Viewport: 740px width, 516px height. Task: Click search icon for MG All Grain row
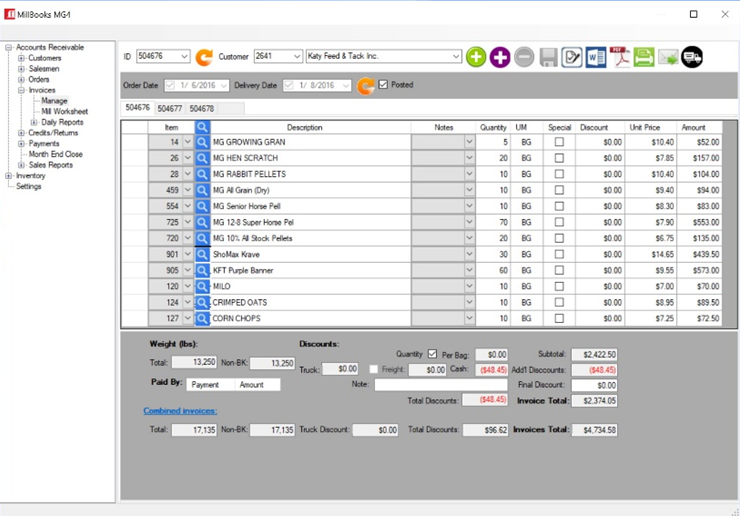(x=202, y=190)
